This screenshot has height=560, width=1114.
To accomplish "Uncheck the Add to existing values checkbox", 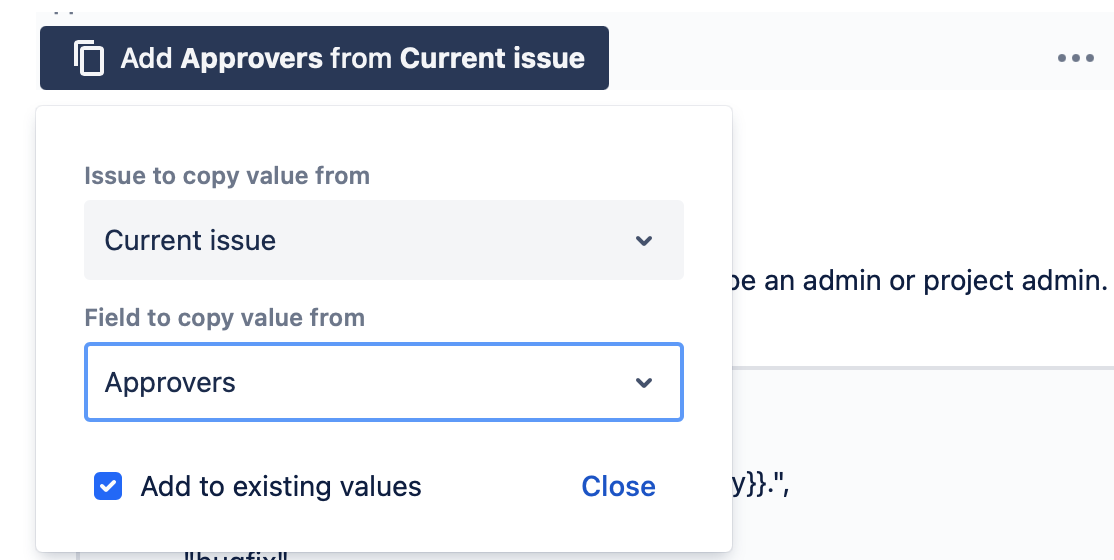I will pos(108,487).
